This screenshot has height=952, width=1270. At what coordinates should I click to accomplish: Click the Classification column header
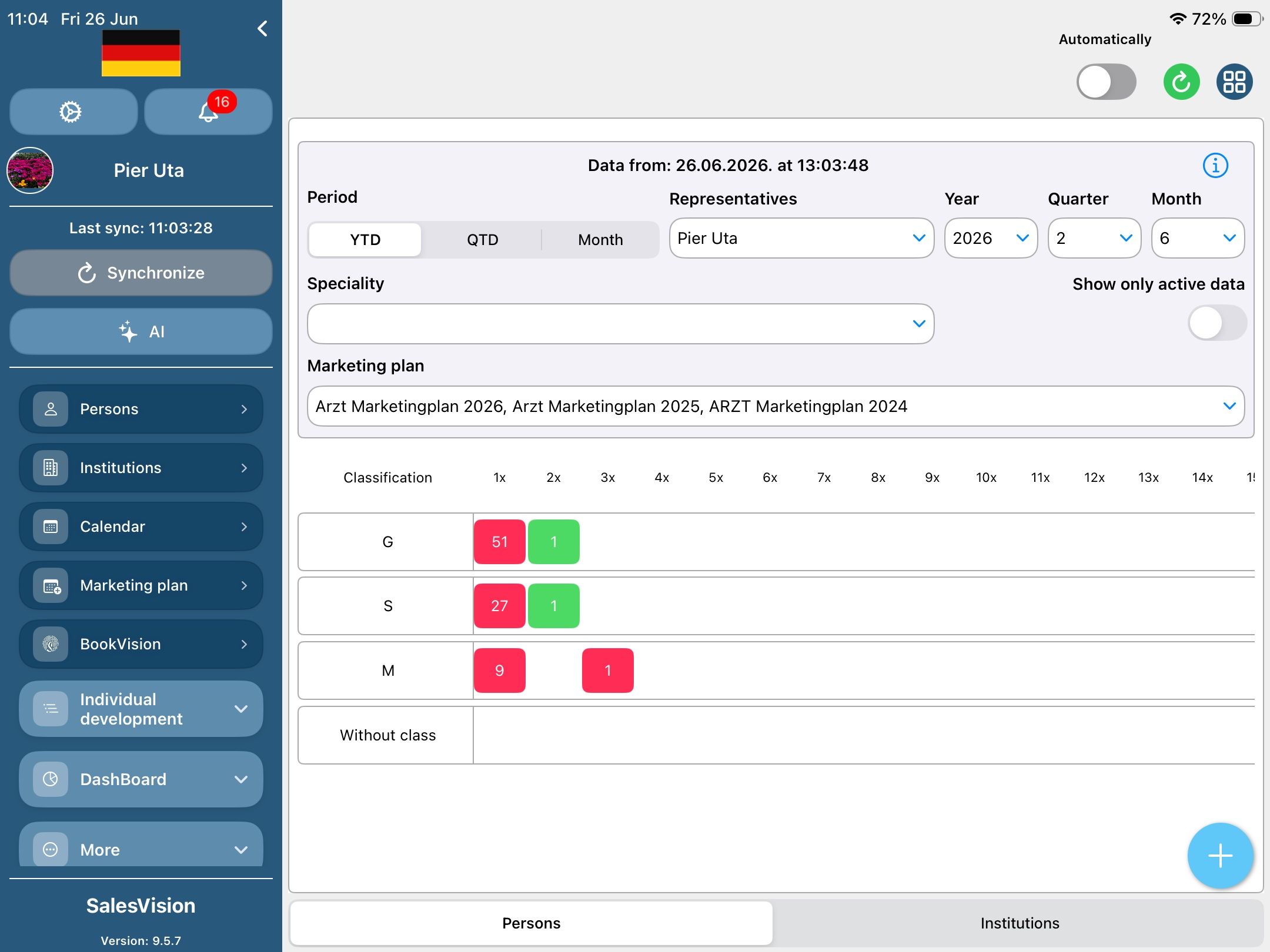[x=387, y=478]
